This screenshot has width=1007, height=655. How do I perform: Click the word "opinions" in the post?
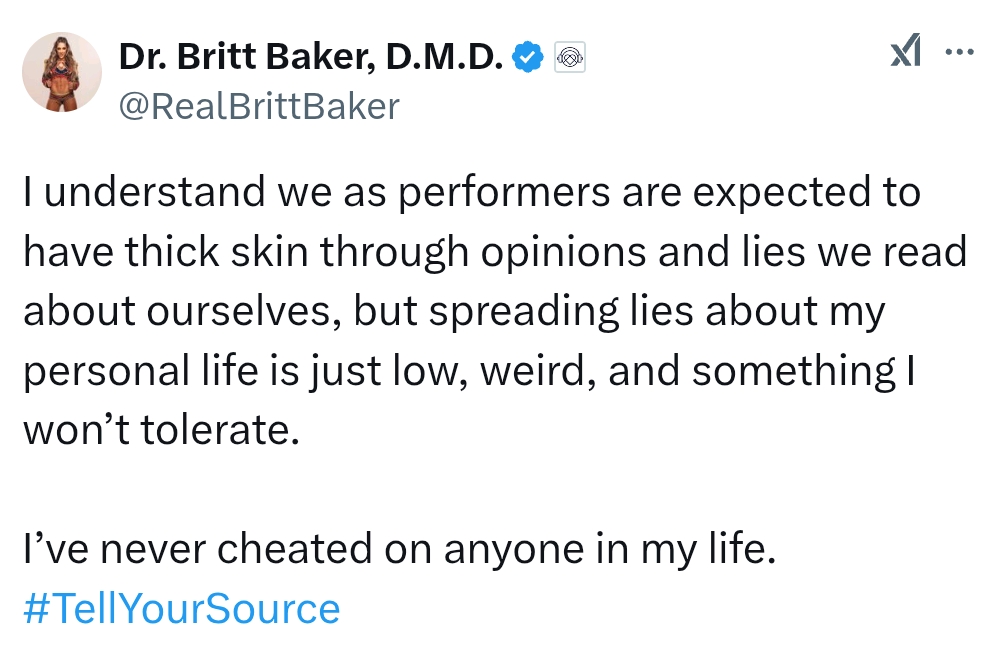click(x=563, y=252)
